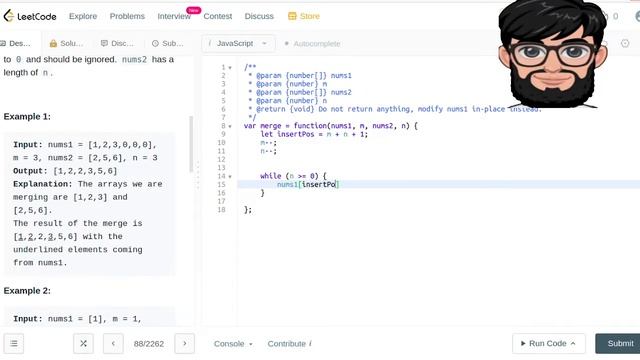Collapse the comment block fold arrow on line 1

(230, 68)
